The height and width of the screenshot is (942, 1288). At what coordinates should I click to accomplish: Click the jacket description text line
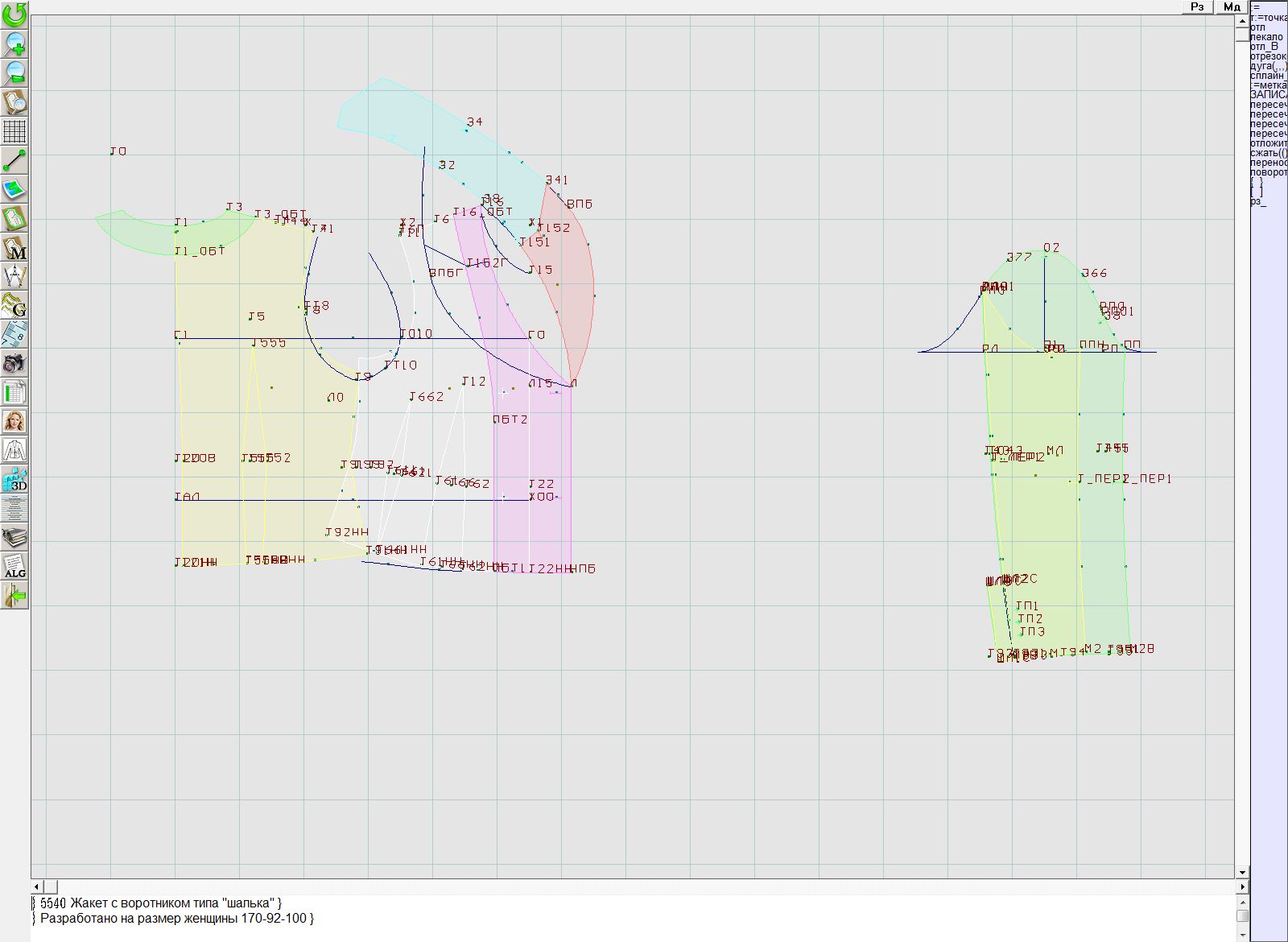coord(161,903)
